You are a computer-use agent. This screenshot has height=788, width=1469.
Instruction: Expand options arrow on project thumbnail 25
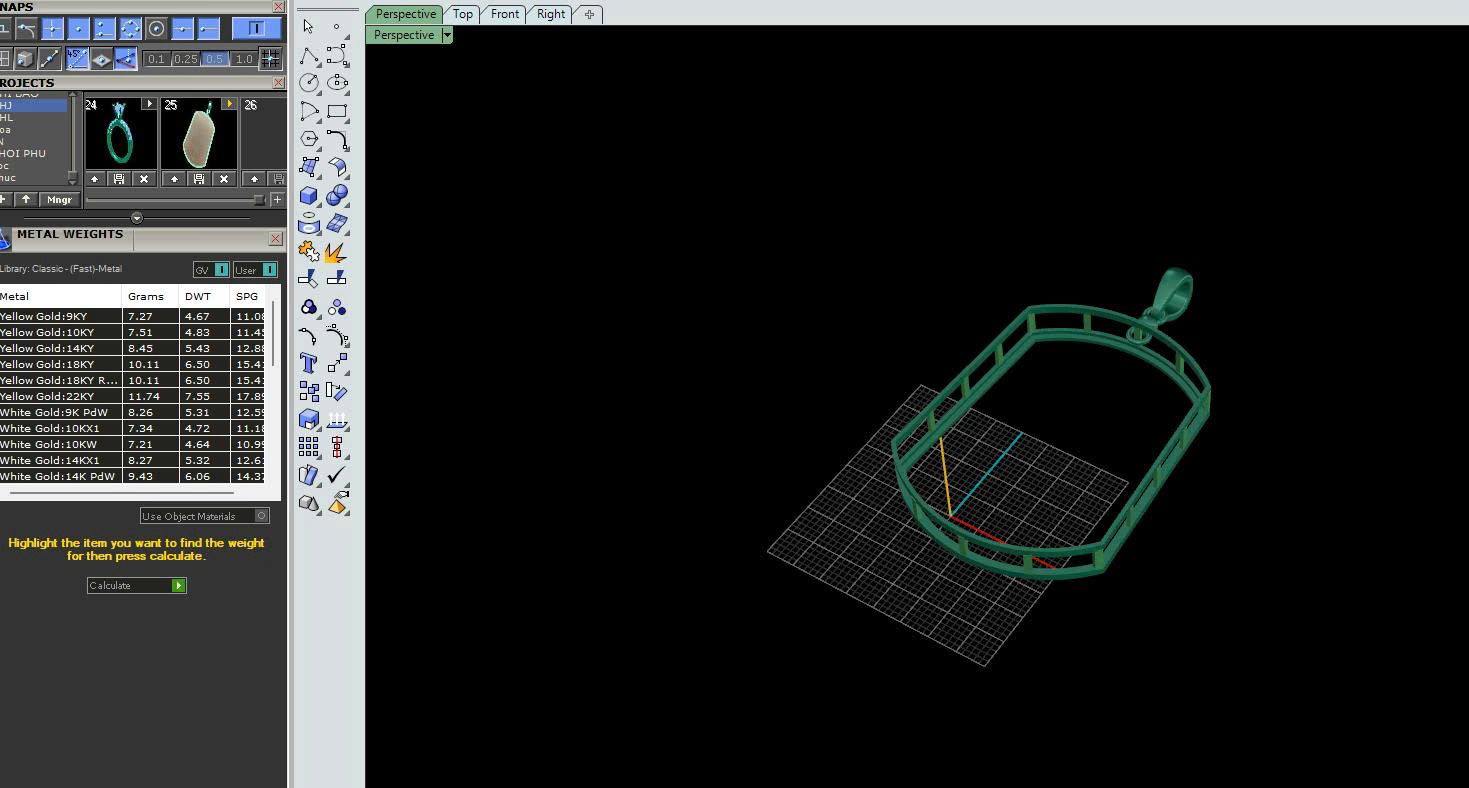tap(229, 104)
